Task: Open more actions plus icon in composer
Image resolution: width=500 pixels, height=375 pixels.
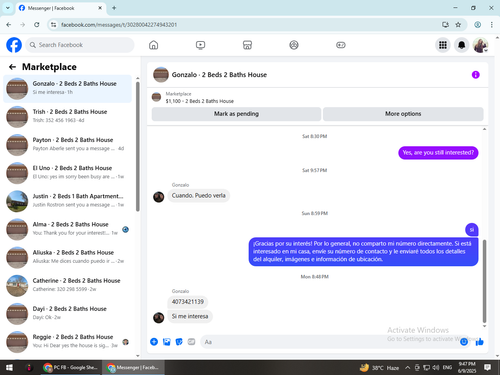Action: tap(154, 342)
